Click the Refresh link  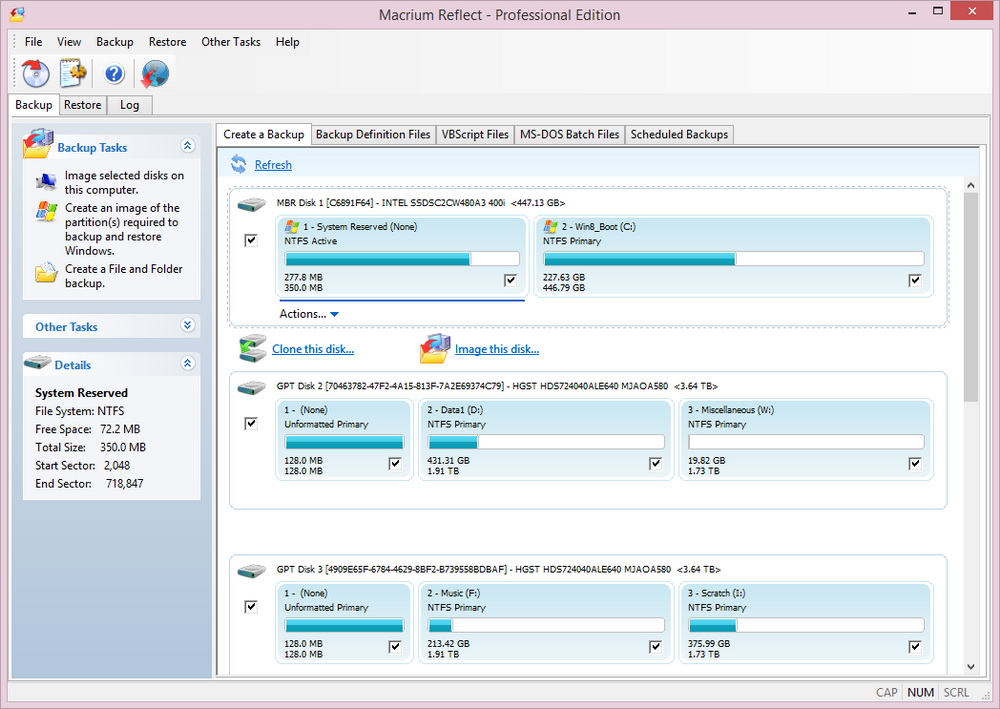click(x=273, y=165)
